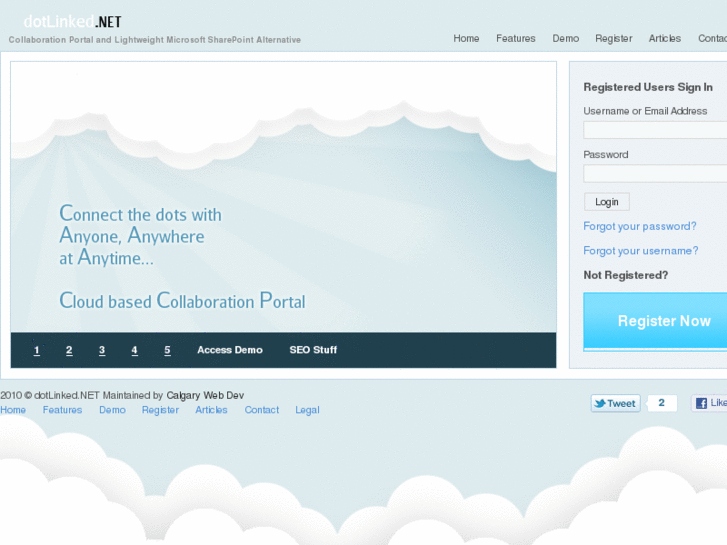Image resolution: width=727 pixels, height=545 pixels.
Task: Follow the Forgot your username link
Action: point(640,251)
